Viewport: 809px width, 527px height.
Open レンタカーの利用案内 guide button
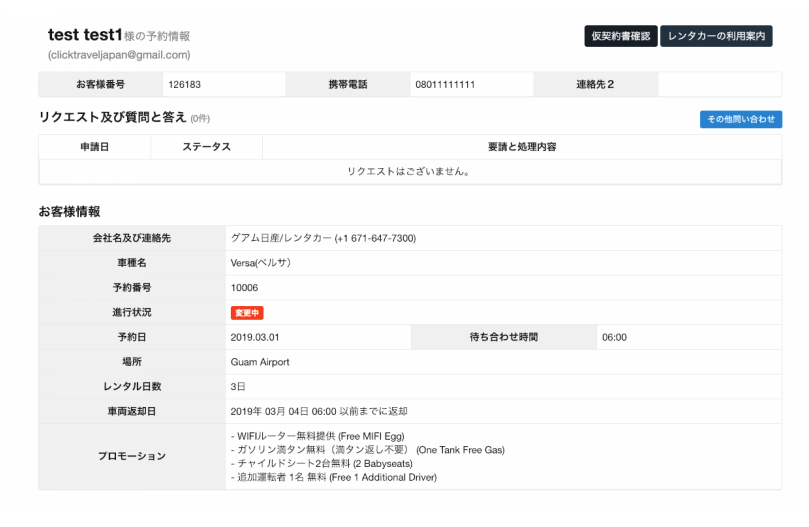(x=716, y=36)
